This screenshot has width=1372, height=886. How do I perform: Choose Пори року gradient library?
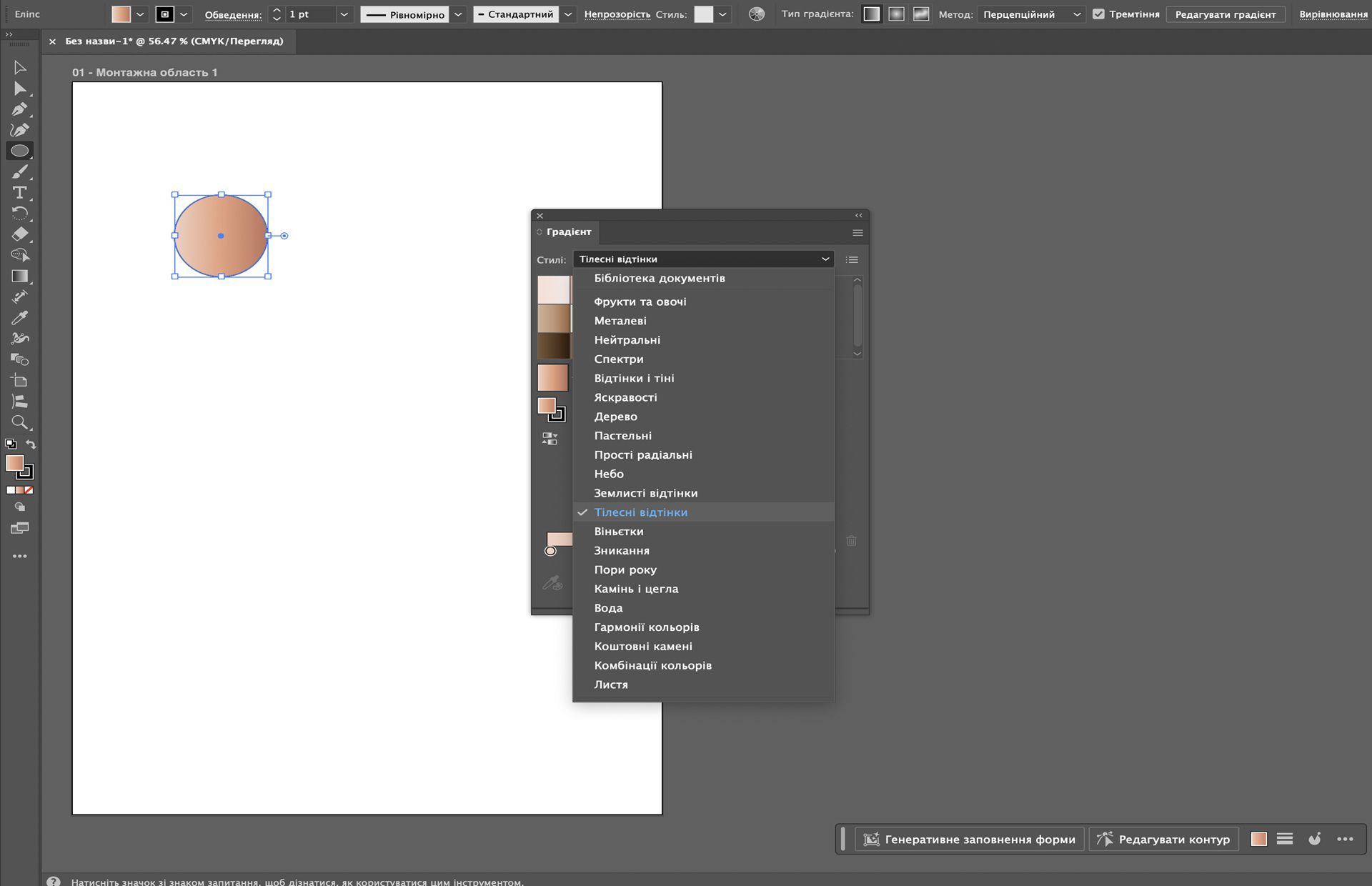pos(625,569)
